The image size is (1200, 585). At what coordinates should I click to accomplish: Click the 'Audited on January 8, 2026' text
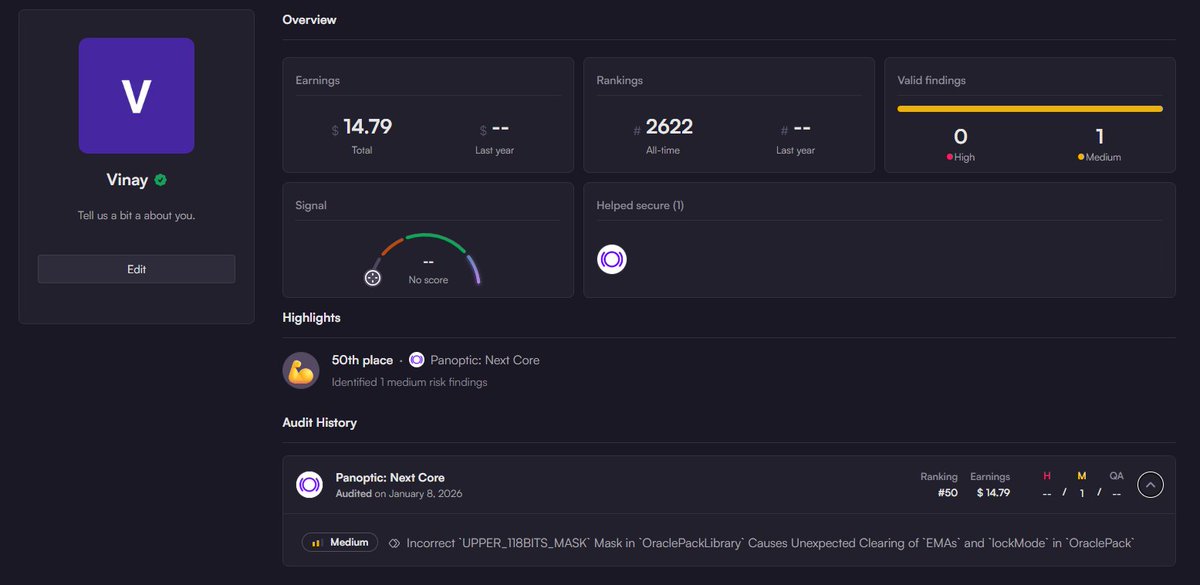click(x=399, y=494)
